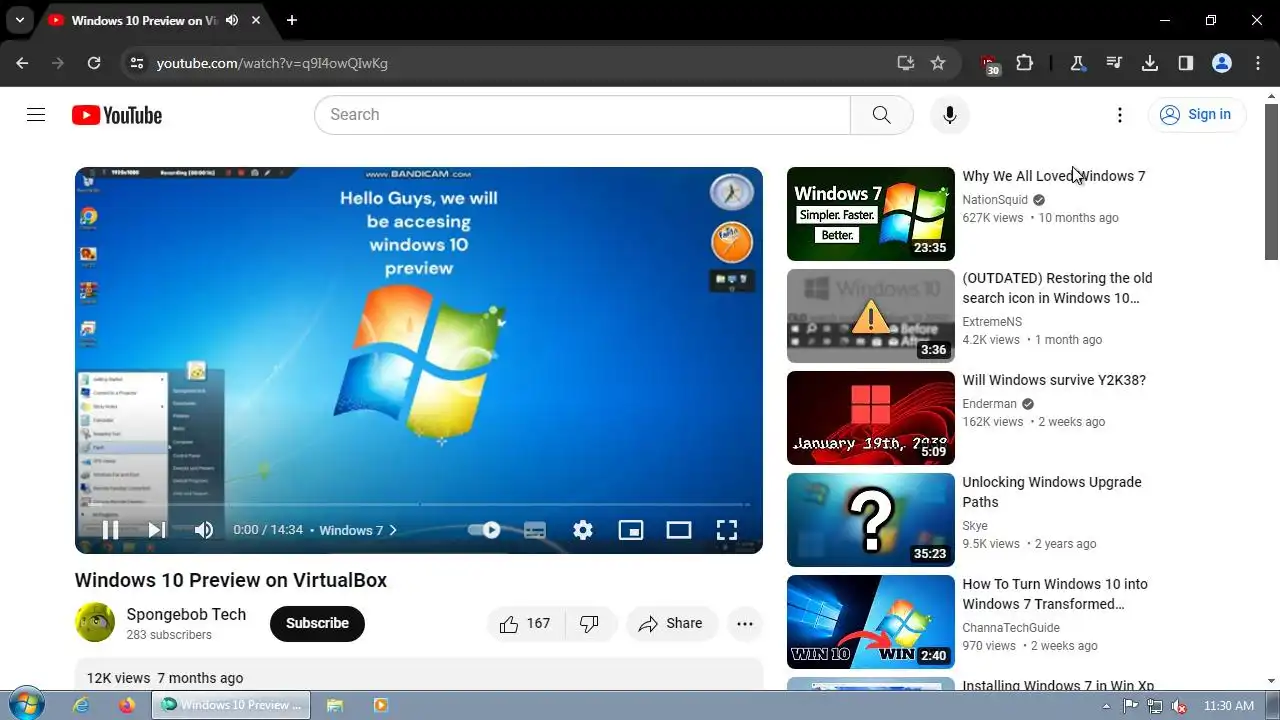Open the extension with the 30 badge

tap(990, 64)
